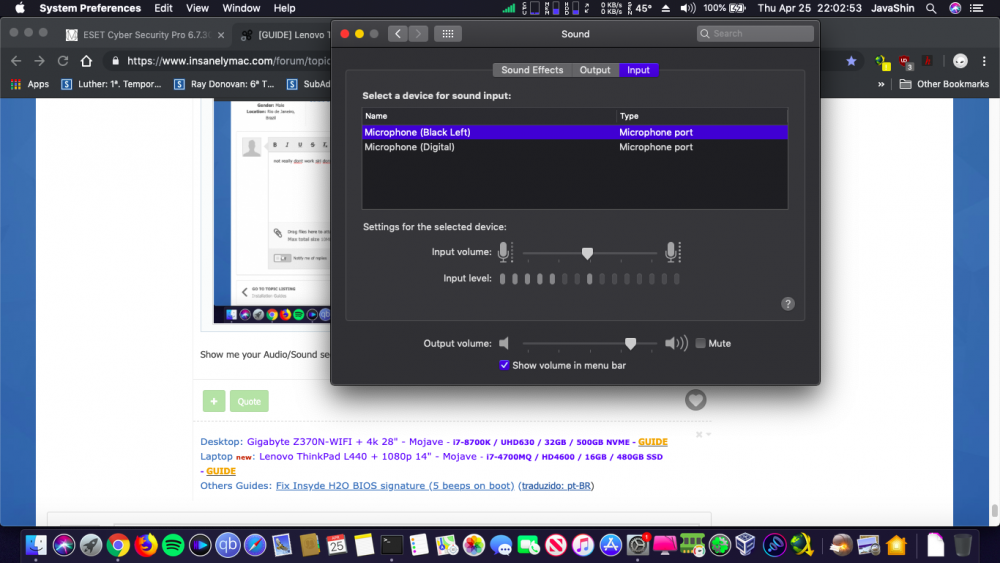1000x563 pixels.
Task: Open the traduzido: pt-BR link
Action: coord(555,485)
